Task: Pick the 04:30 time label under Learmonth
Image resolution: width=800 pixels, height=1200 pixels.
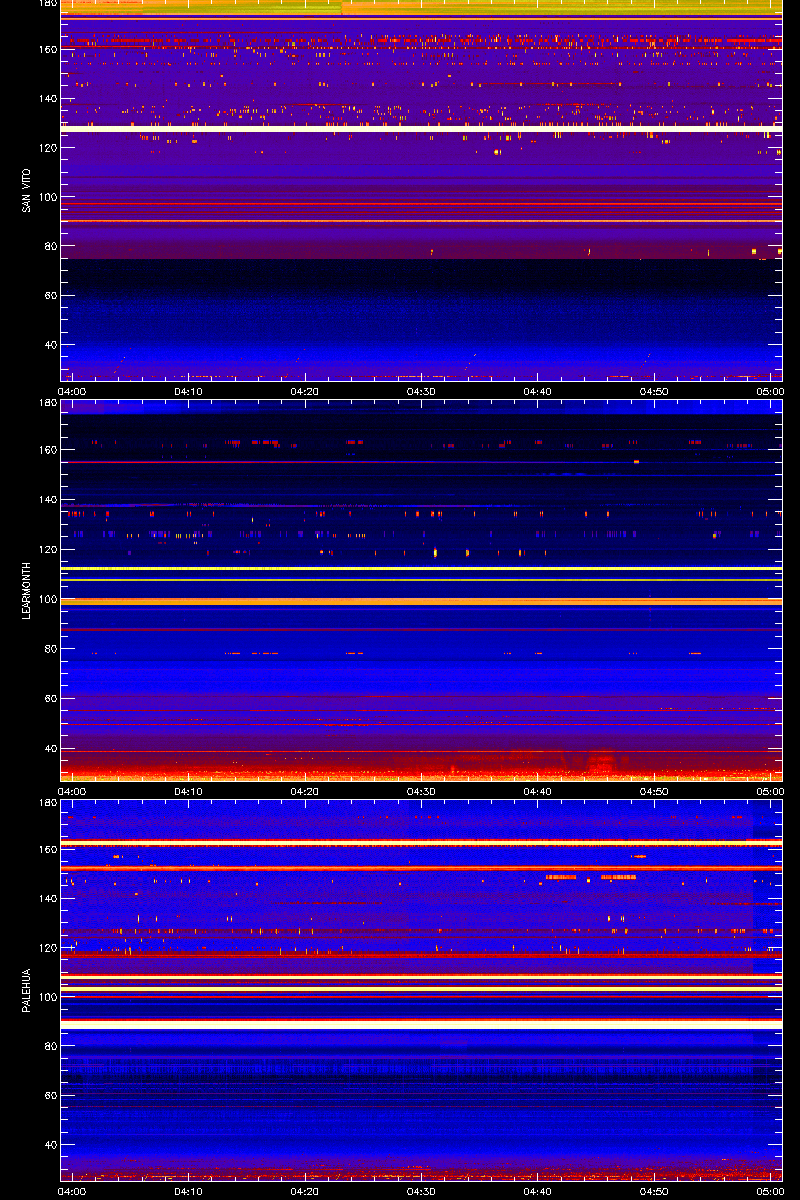Action: (x=422, y=791)
